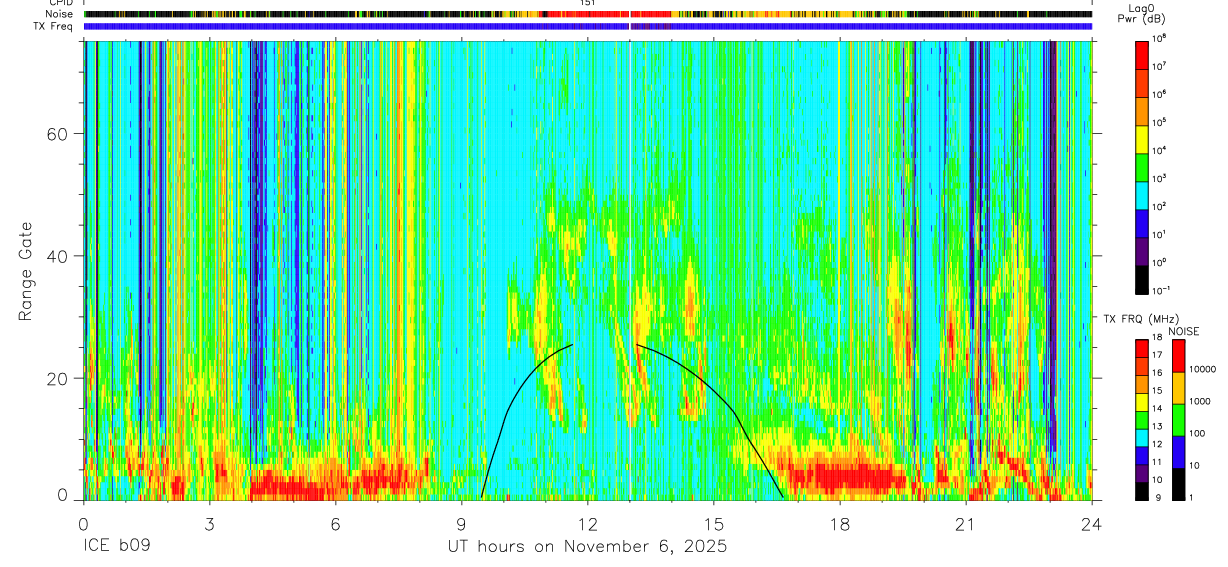Viewport: 1228px width, 567px height.
Task: Click the blue TX Freq strip above the plot
Action: [x=587, y=27]
